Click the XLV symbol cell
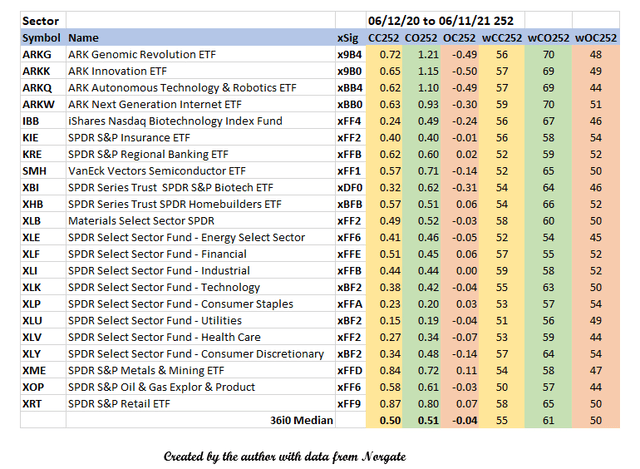 tap(43, 337)
